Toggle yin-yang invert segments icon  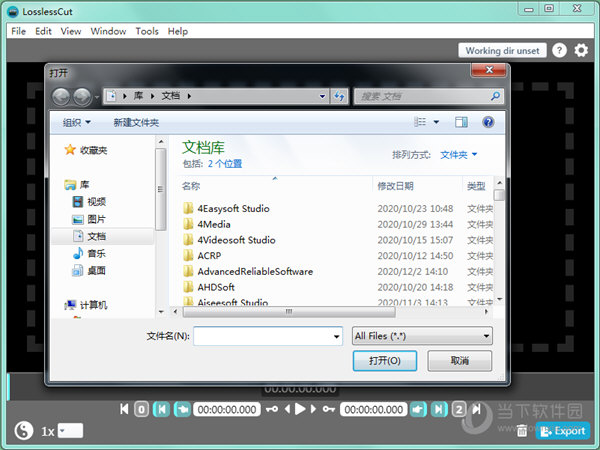point(24,430)
